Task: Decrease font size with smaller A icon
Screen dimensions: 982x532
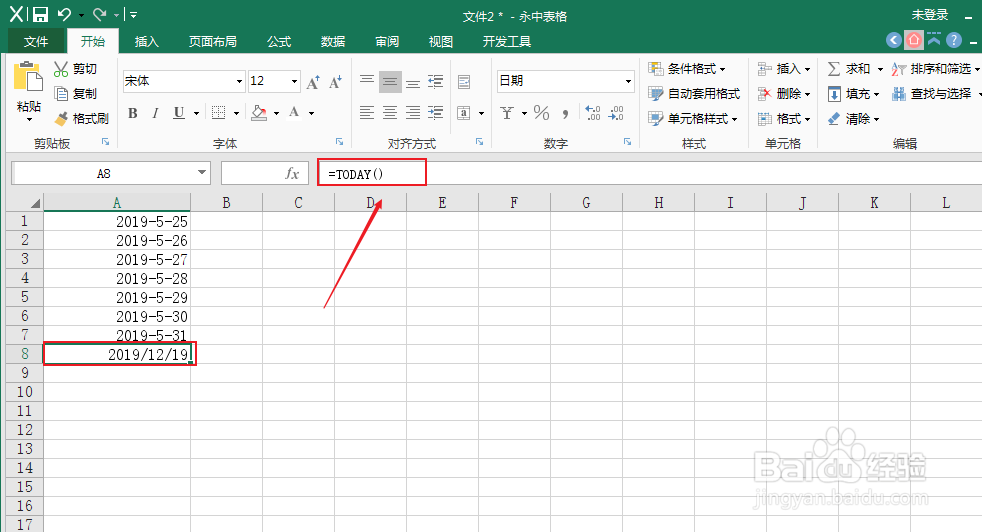Action: pos(335,81)
